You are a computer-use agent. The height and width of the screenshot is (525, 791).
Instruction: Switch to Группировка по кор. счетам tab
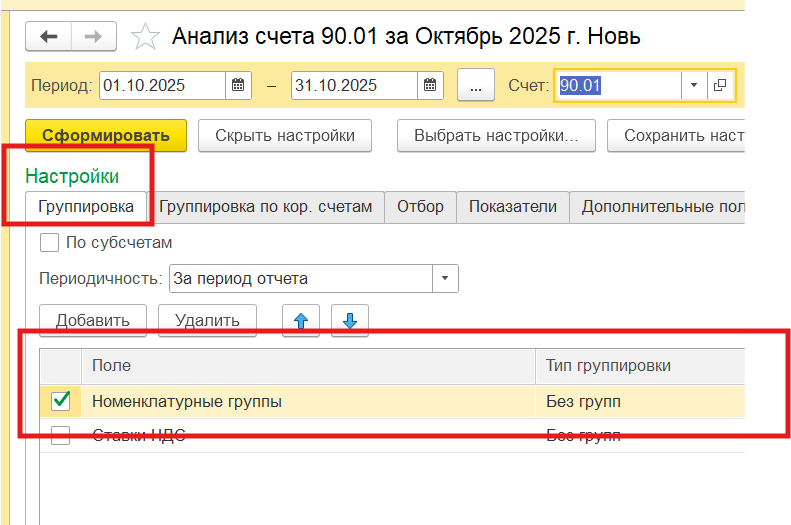(x=266, y=207)
